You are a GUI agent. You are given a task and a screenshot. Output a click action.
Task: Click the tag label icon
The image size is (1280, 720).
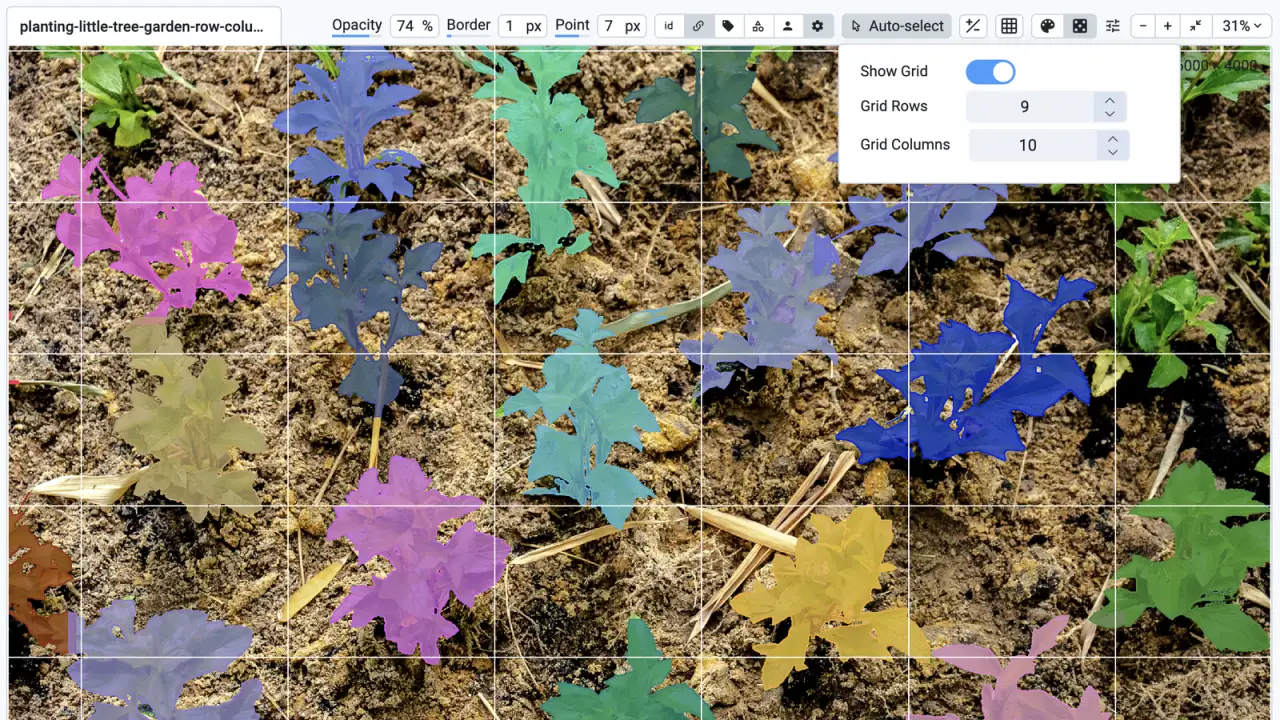tap(728, 26)
